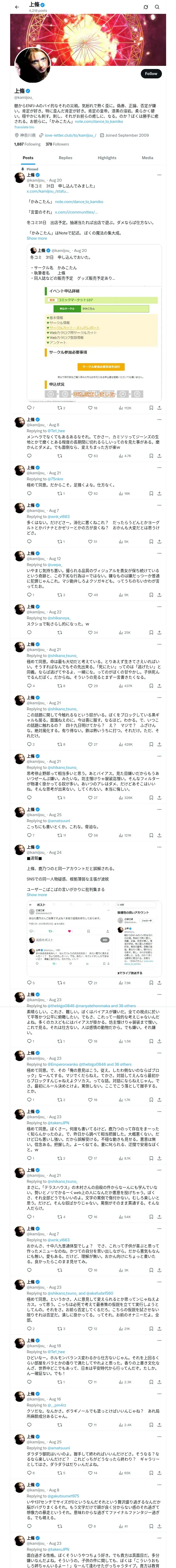Expand Show more on the pinned post
The image size is (176, 1568).
click(x=37, y=239)
